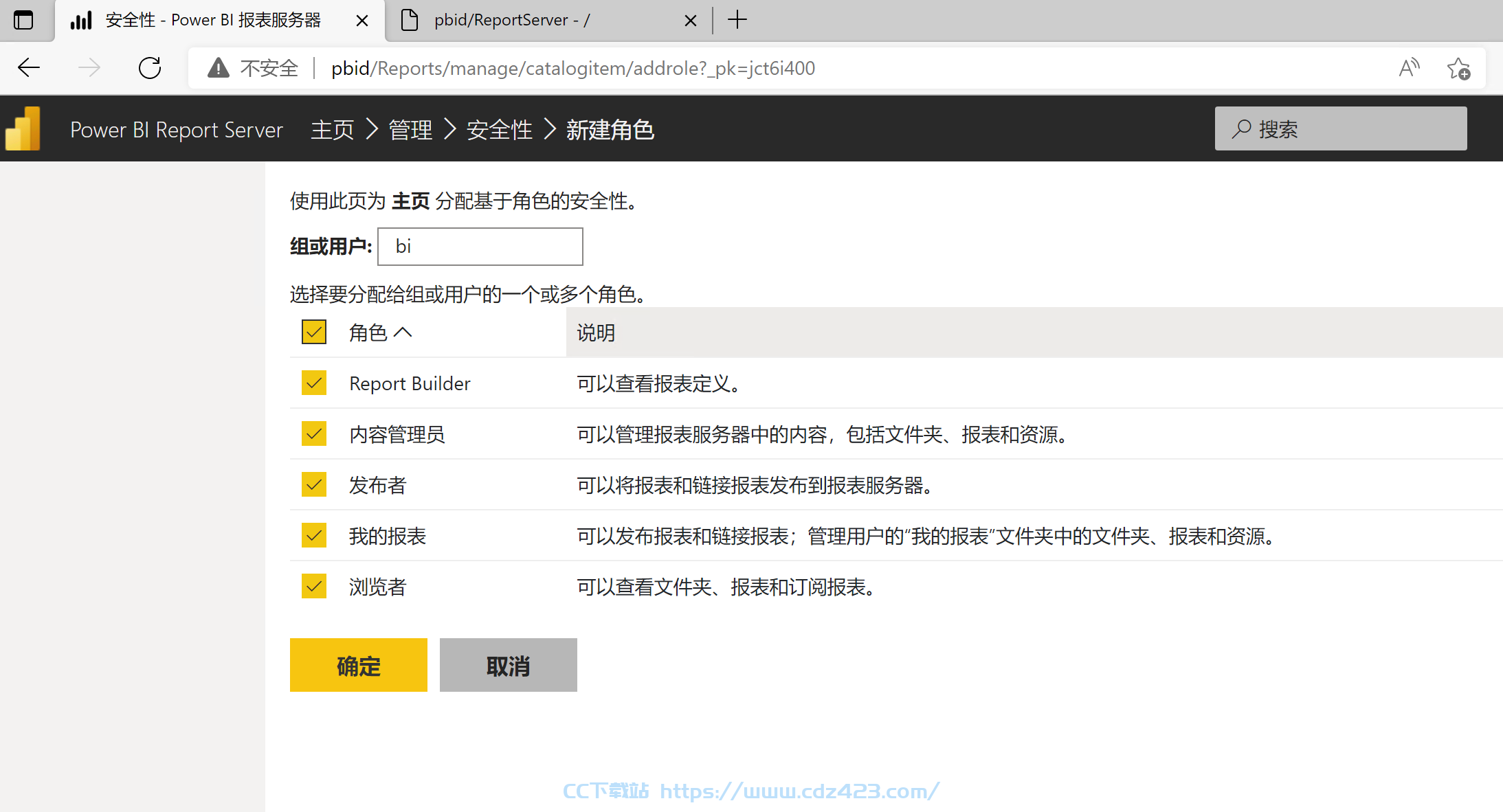1503x812 pixels.
Task: Click the browser forward arrow
Action: coord(89,68)
